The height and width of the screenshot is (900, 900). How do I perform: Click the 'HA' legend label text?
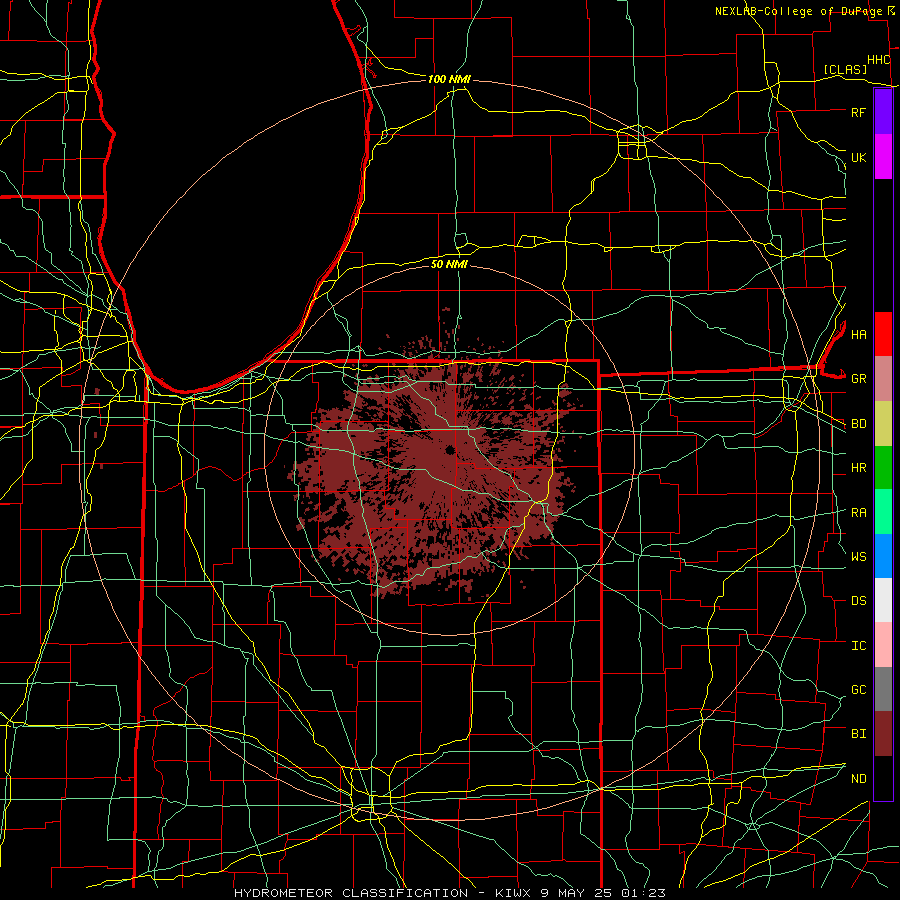point(858,334)
